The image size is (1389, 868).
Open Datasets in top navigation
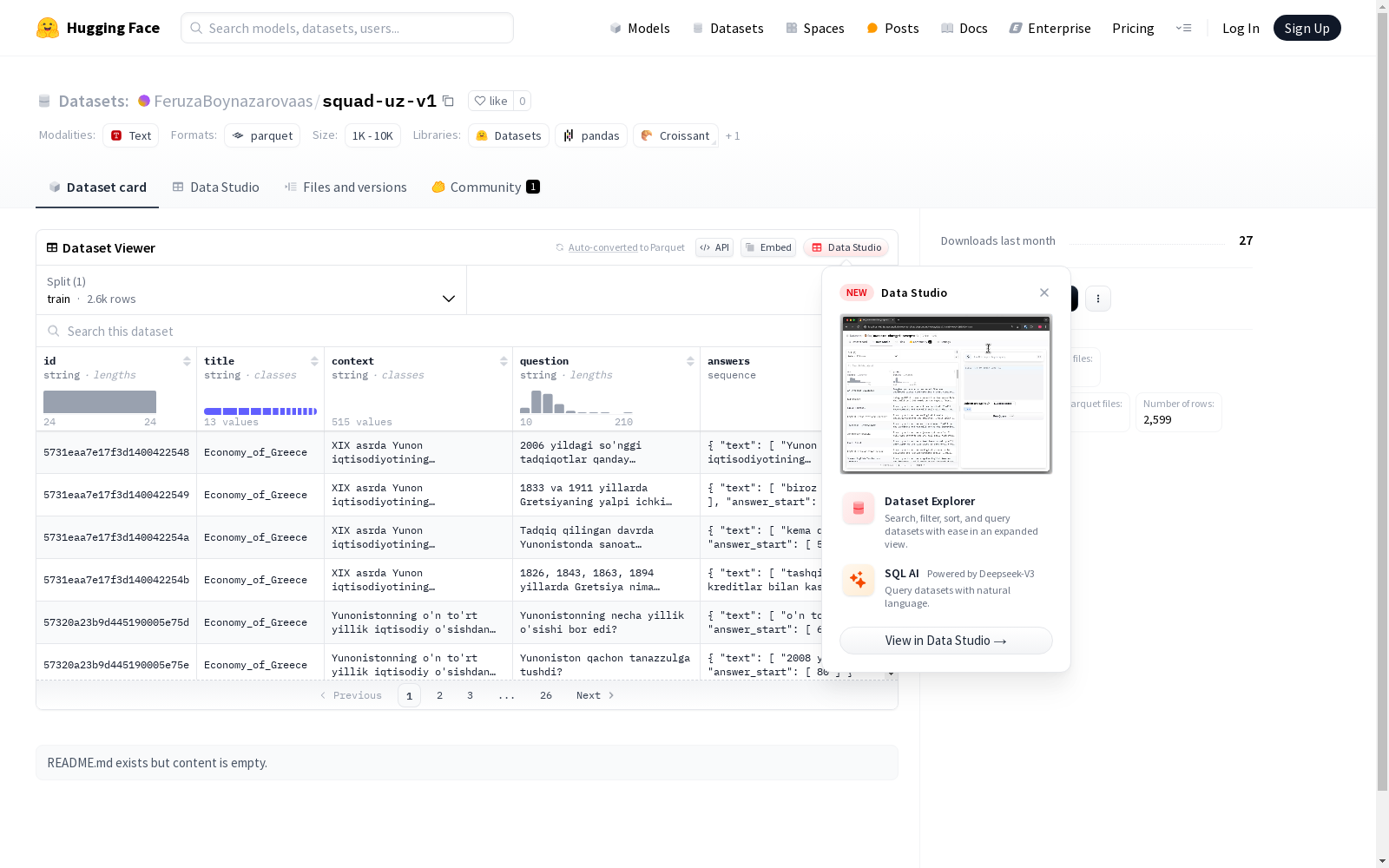click(x=727, y=28)
